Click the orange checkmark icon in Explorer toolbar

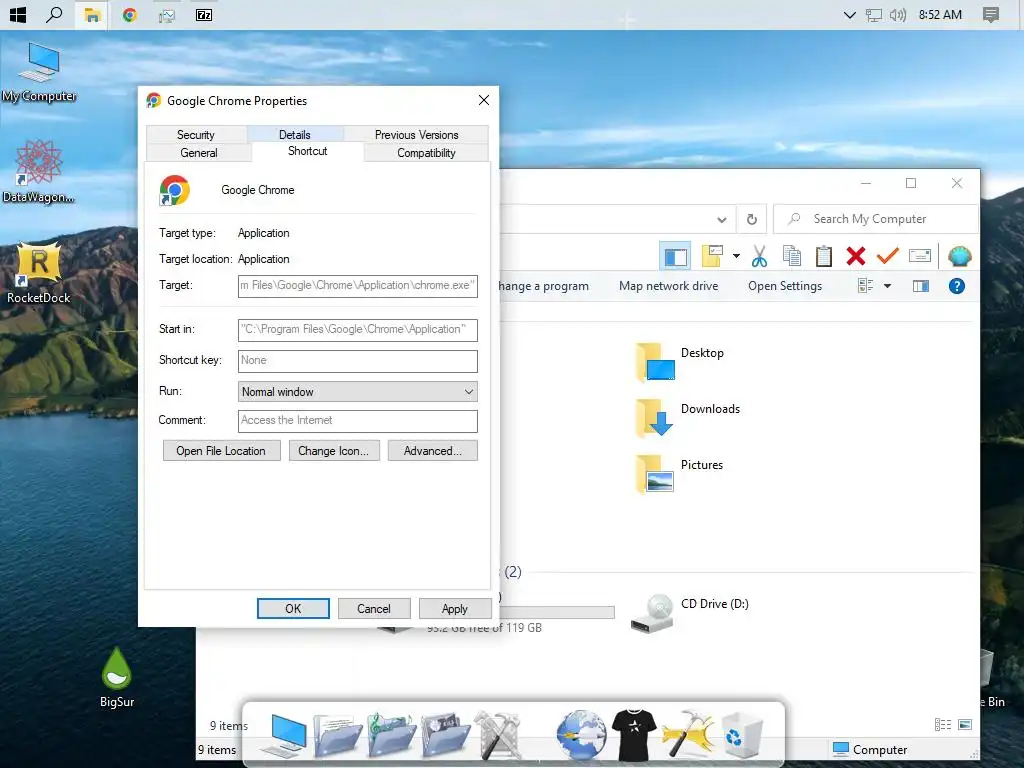[888, 256]
